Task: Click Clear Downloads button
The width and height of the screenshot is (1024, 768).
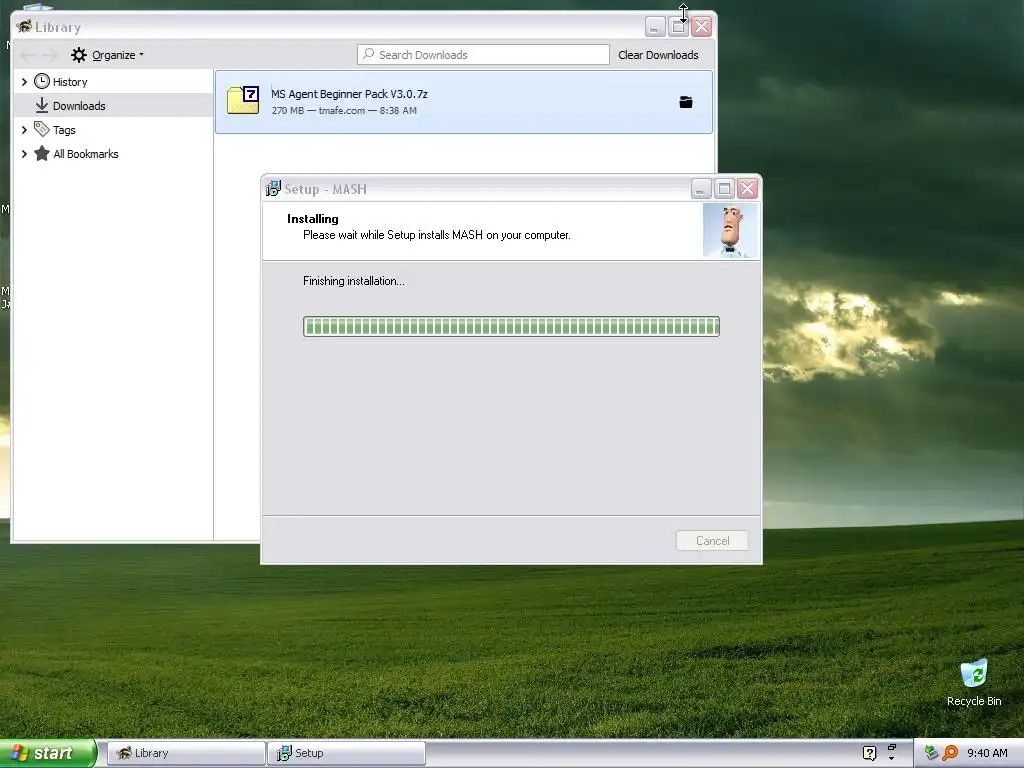Action: point(658,55)
